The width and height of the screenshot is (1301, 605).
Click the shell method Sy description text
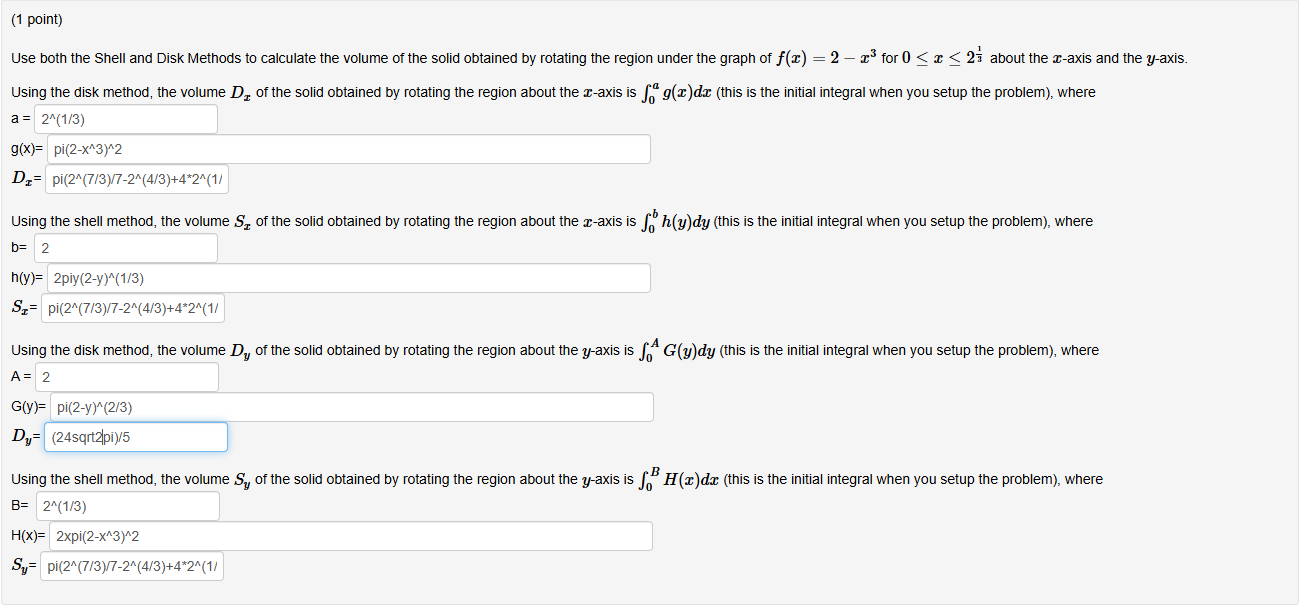[x=550, y=478]
